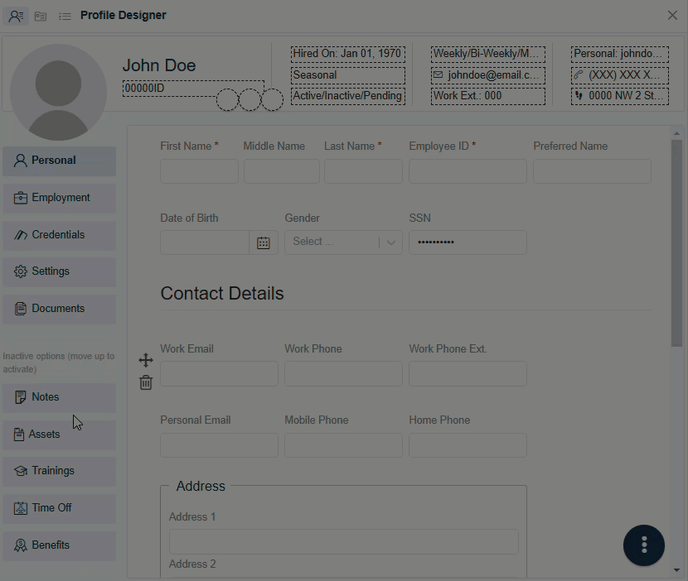Click the Employee ID input field
This screenshot has width=688, height=581.
(x=468, y=171)
